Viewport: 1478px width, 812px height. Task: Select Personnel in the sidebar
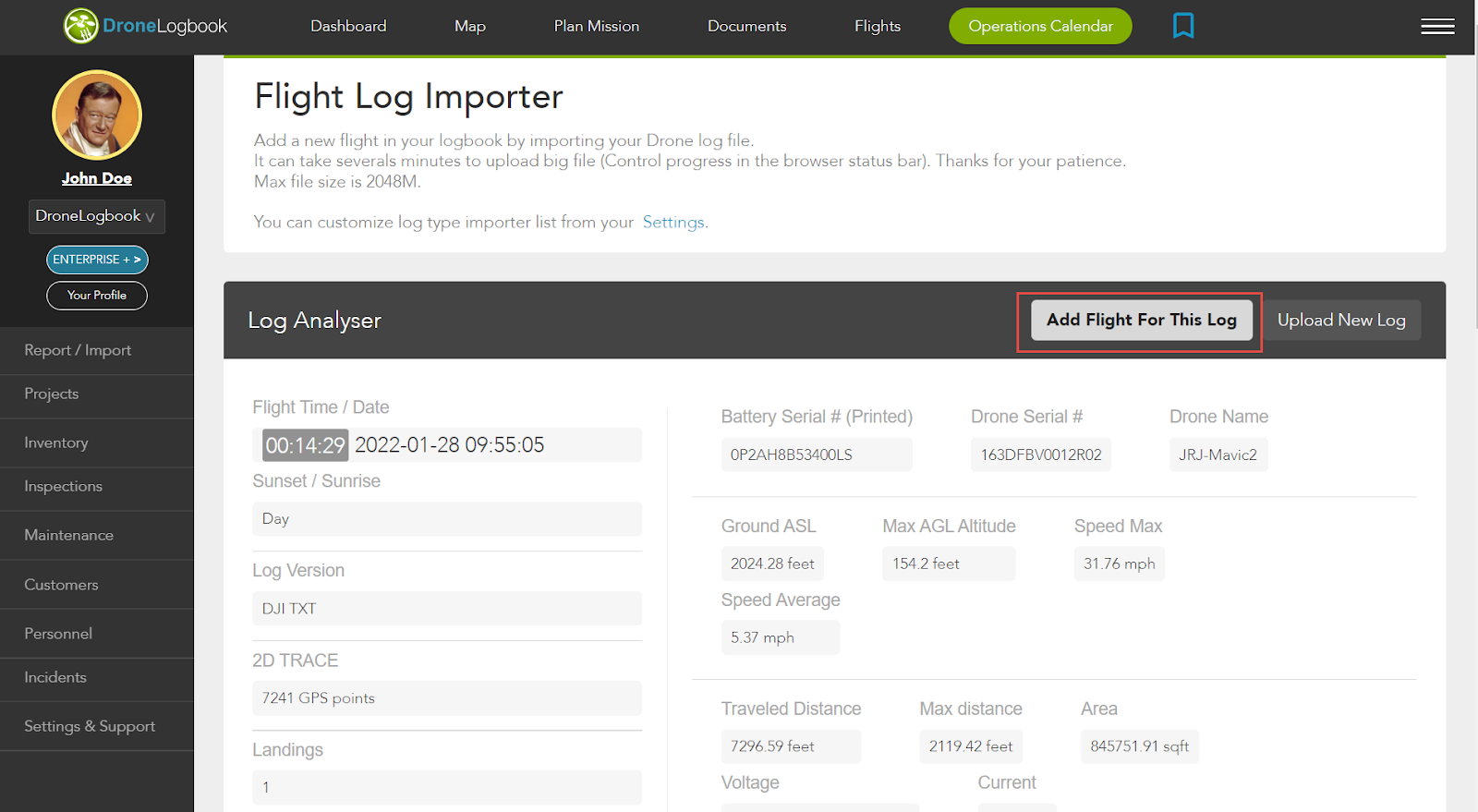coord(97,634)
